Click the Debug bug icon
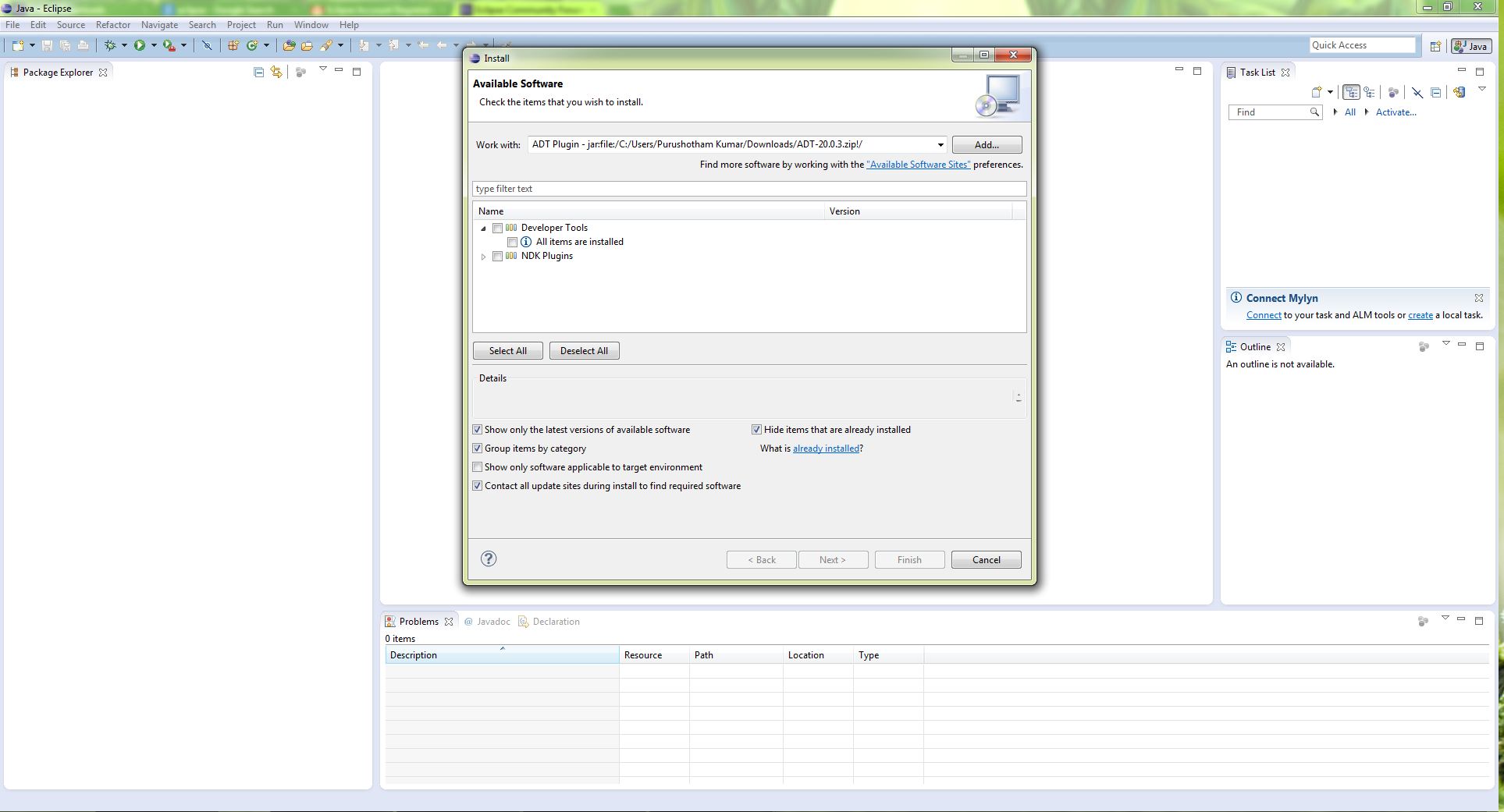Screen dimensions: 1504x812 110,46
